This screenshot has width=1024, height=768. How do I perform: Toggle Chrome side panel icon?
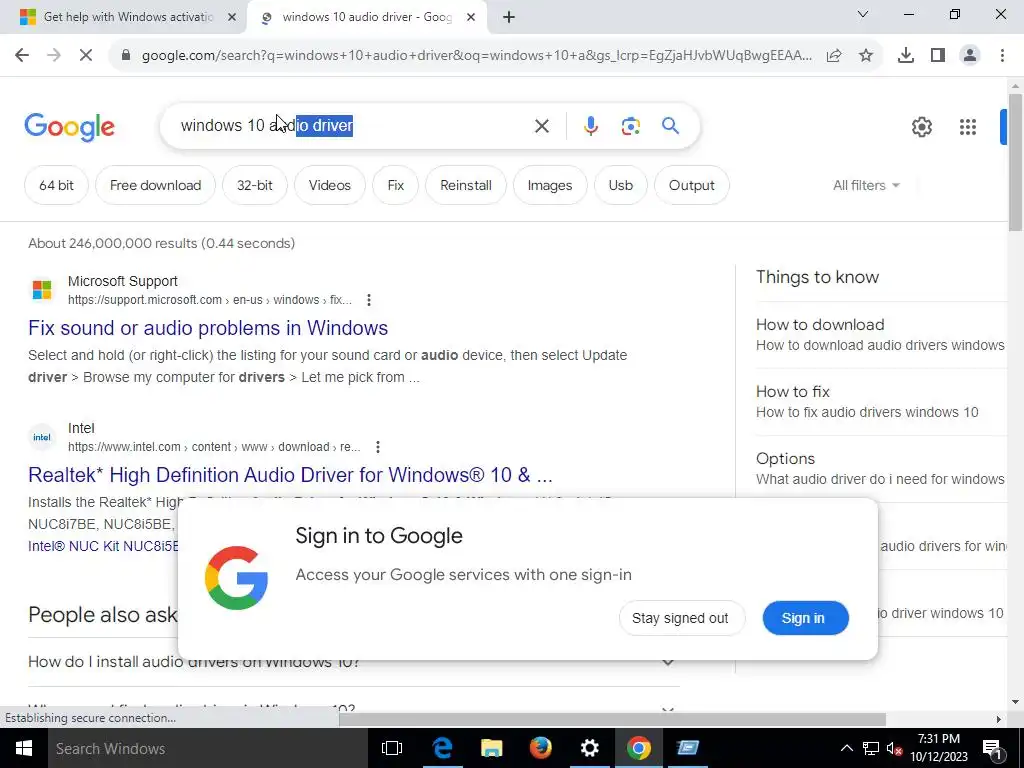[938, 56]
